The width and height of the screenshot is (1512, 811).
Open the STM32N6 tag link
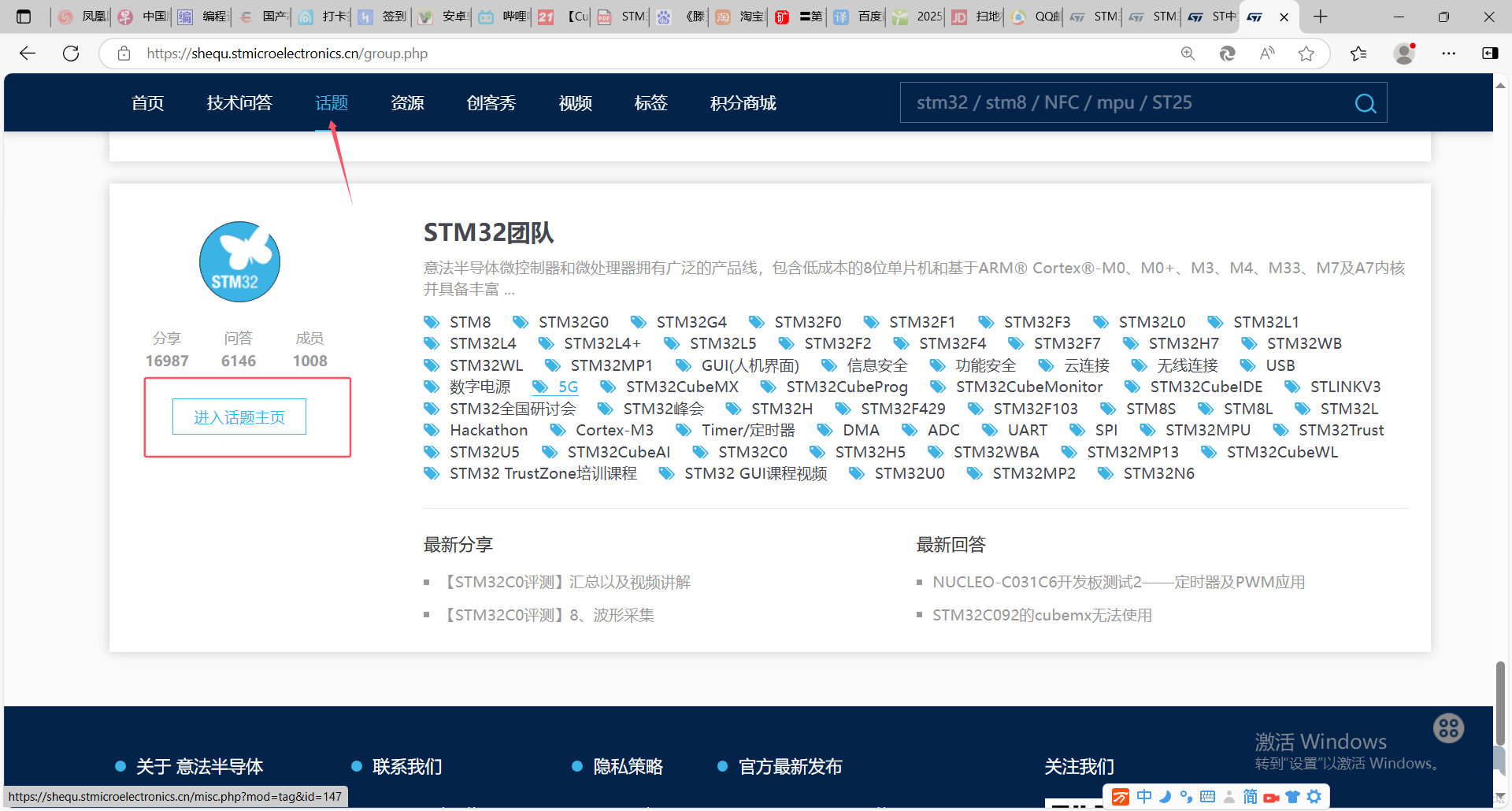(x=1158, y=473)
